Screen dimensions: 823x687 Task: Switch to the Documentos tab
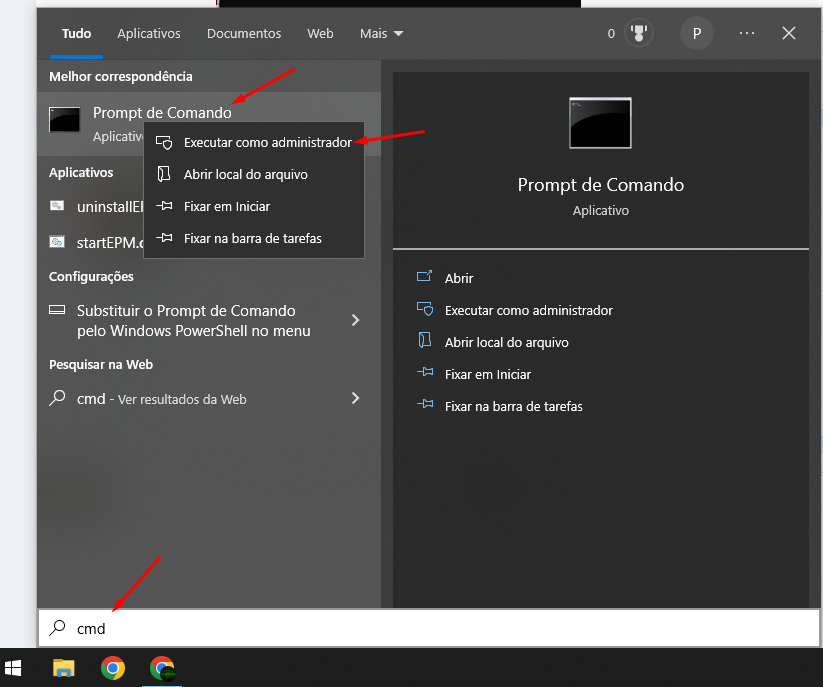pyautogui.click(x=244, y=33)
